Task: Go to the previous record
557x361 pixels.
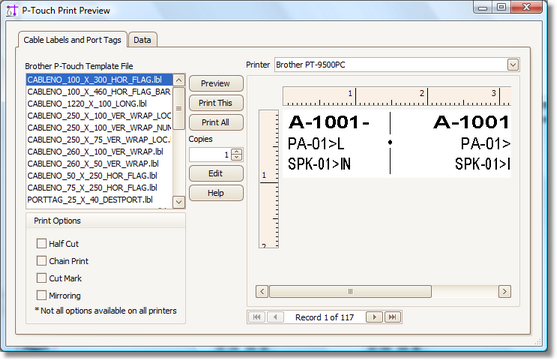Action: pyautogui.click(x=275, y=317)
